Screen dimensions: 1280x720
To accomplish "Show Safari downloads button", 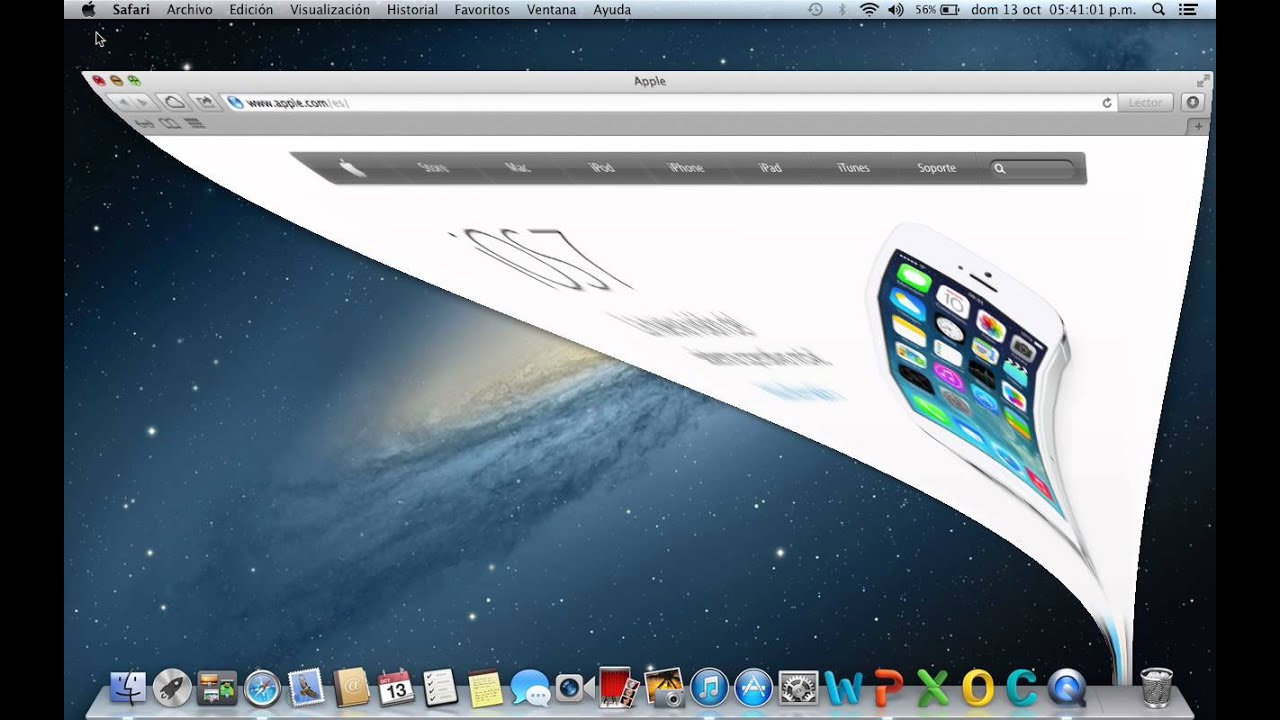I will click(x=1191, y=103).
